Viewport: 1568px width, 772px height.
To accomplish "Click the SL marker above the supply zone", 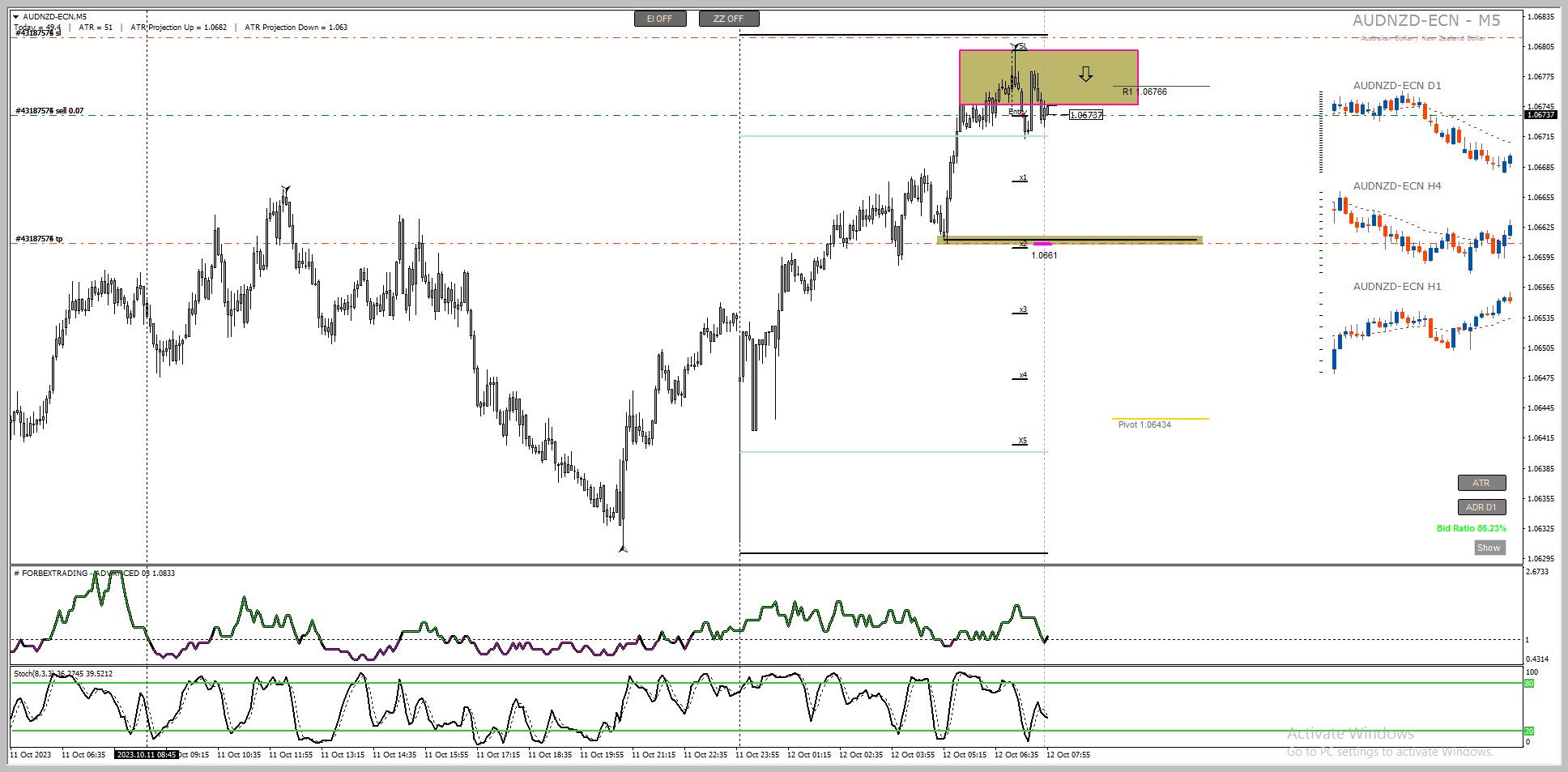I will [1023, 46].
